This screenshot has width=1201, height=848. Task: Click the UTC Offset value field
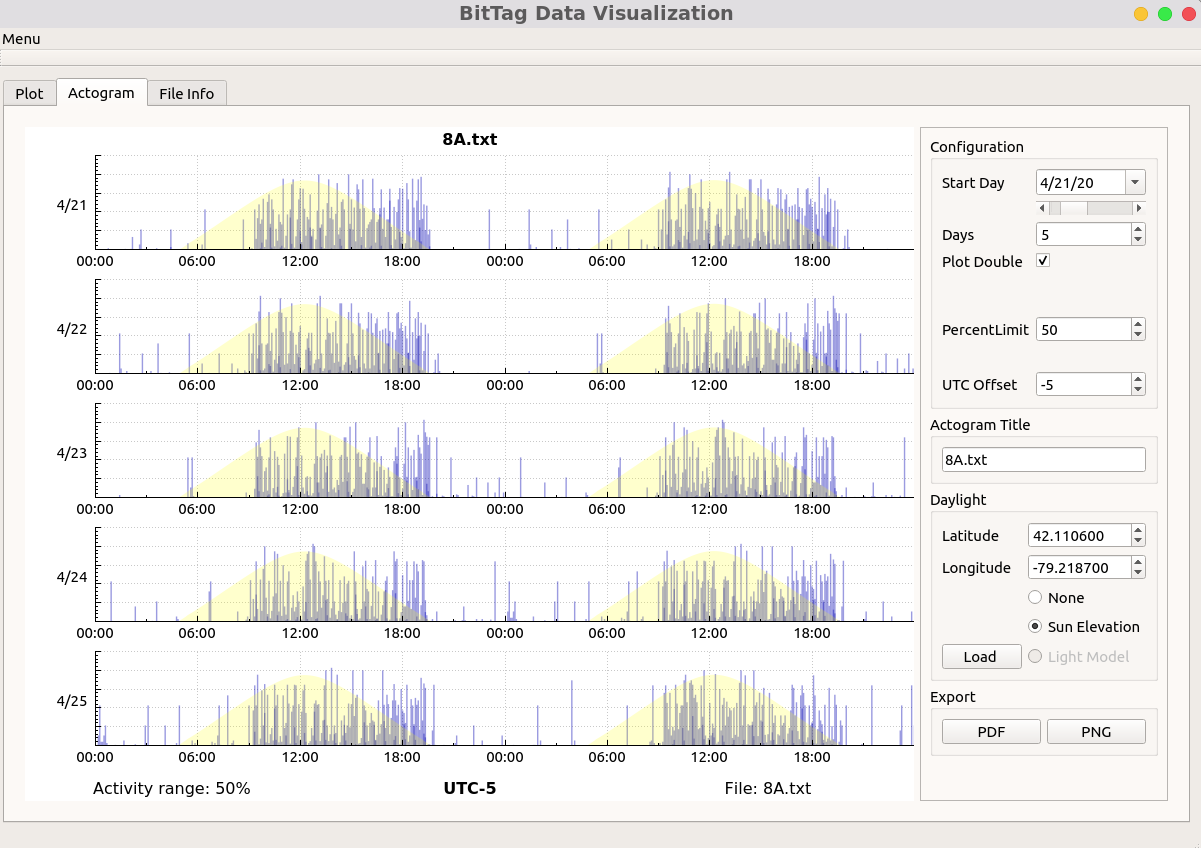coord(1083,384)
